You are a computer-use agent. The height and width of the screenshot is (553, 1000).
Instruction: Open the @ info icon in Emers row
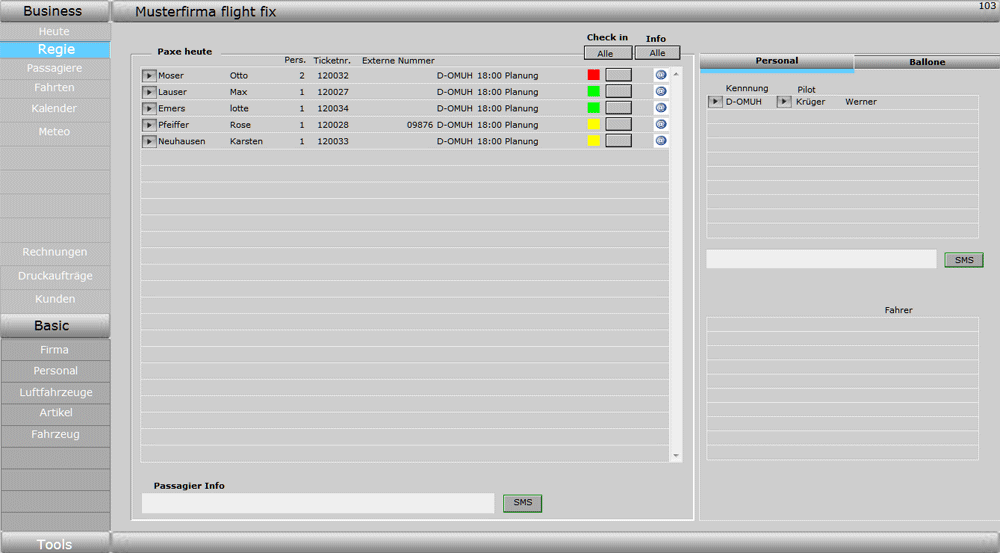click(661, 108)
